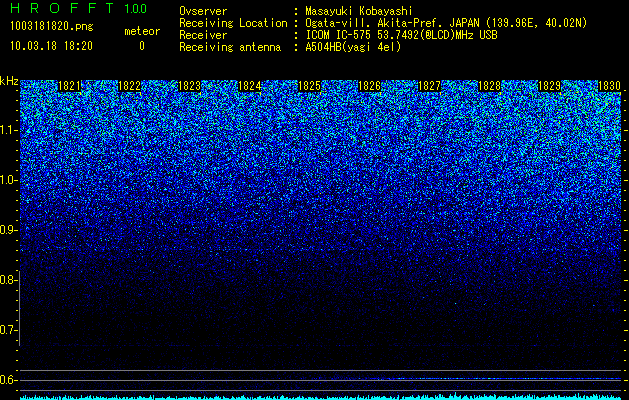Select the 1823 time marker
Viewport: 629px width, 400px height.
[189, 86]
